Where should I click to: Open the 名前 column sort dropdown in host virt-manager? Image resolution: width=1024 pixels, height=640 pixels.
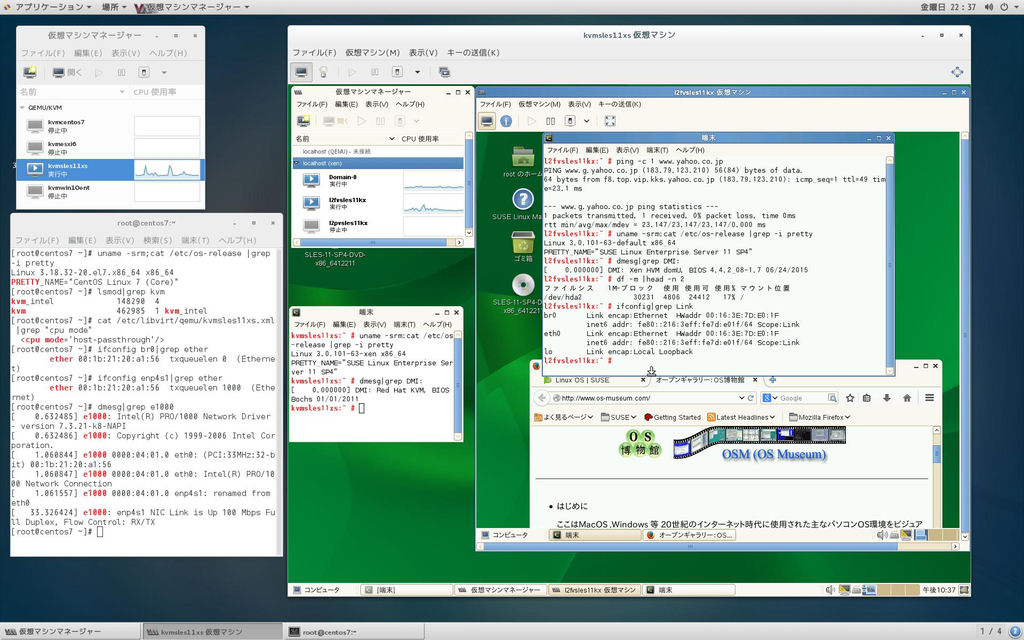[x=122, y=92]
